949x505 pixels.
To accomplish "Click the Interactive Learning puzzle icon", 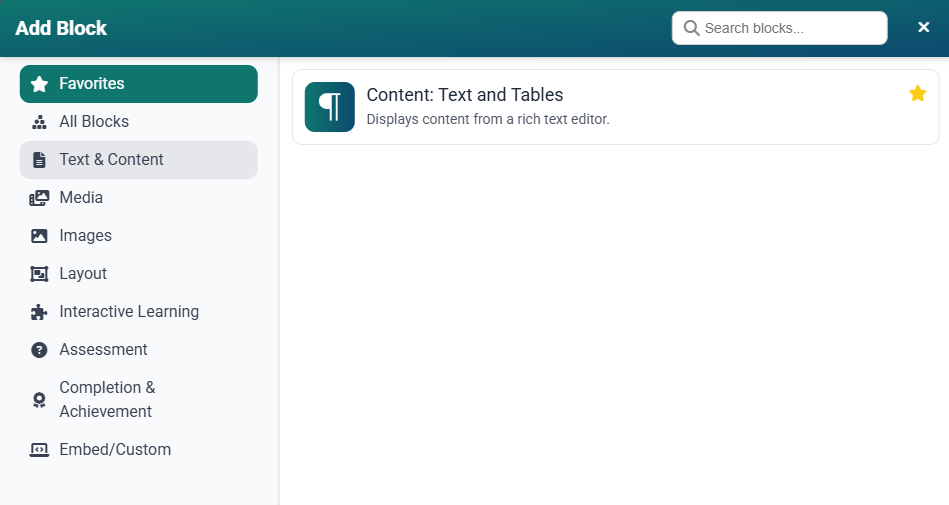I will point(39,312).
